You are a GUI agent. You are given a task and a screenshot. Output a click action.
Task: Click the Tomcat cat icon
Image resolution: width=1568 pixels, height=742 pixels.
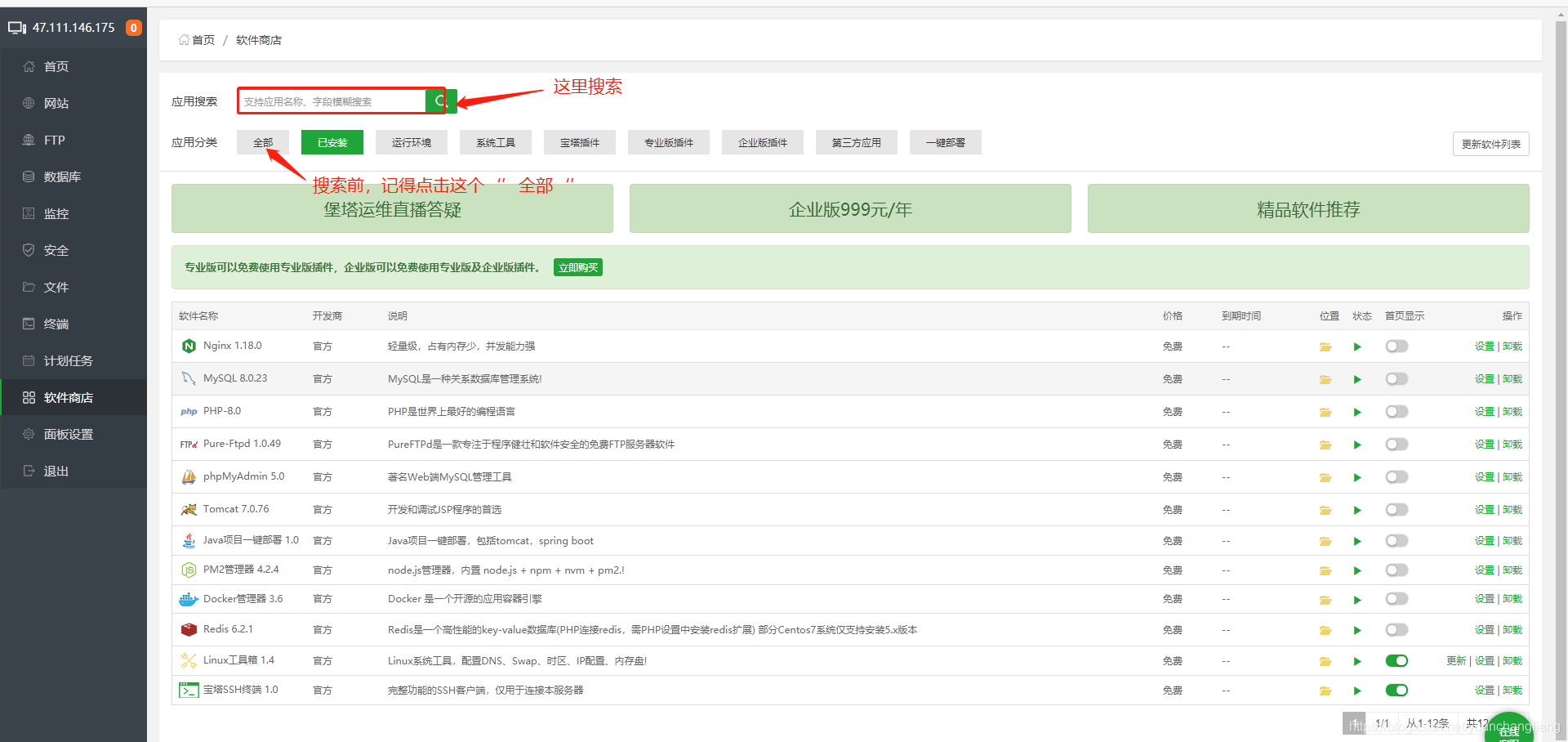click(x=189, y=509)
